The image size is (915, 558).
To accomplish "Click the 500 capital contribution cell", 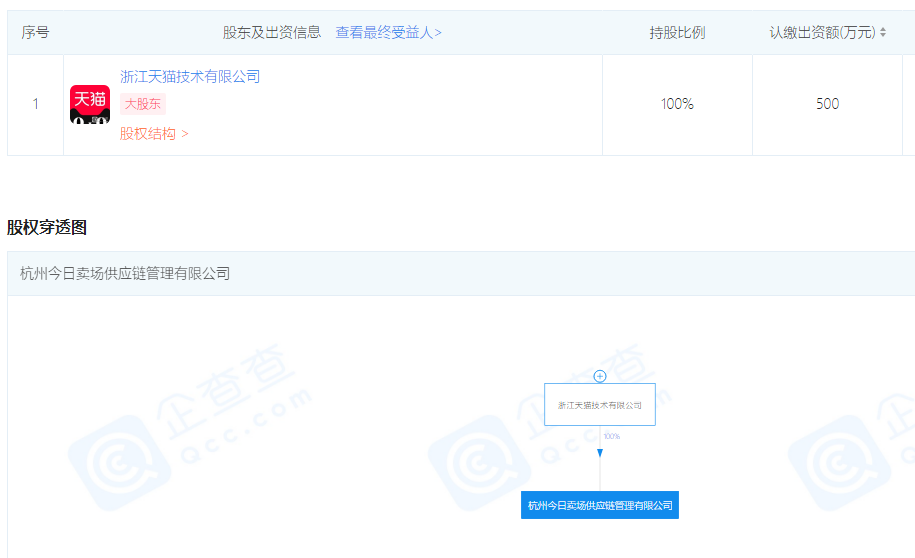I will (x=827, y=104).
